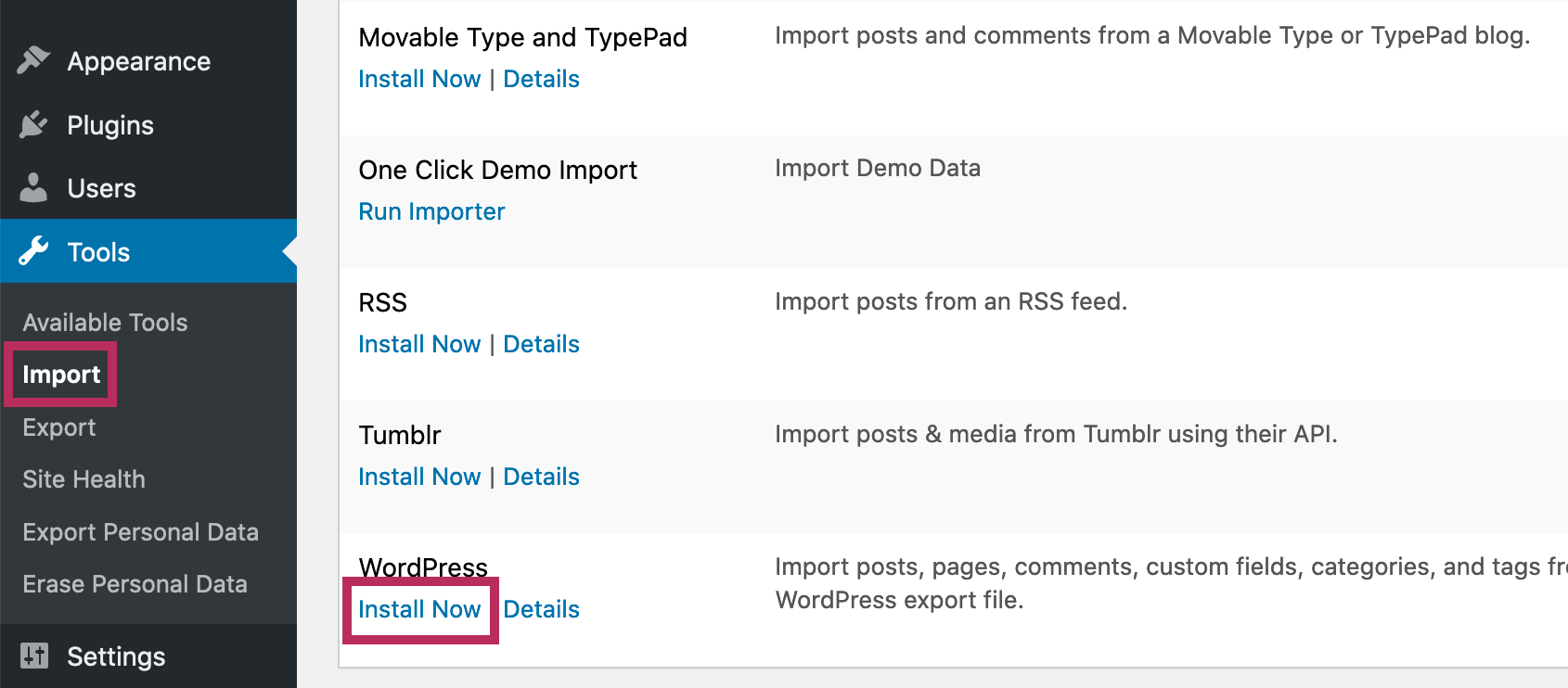Open Erase Personal Data page
1568x688 pixels.
(x=135, y=584)
